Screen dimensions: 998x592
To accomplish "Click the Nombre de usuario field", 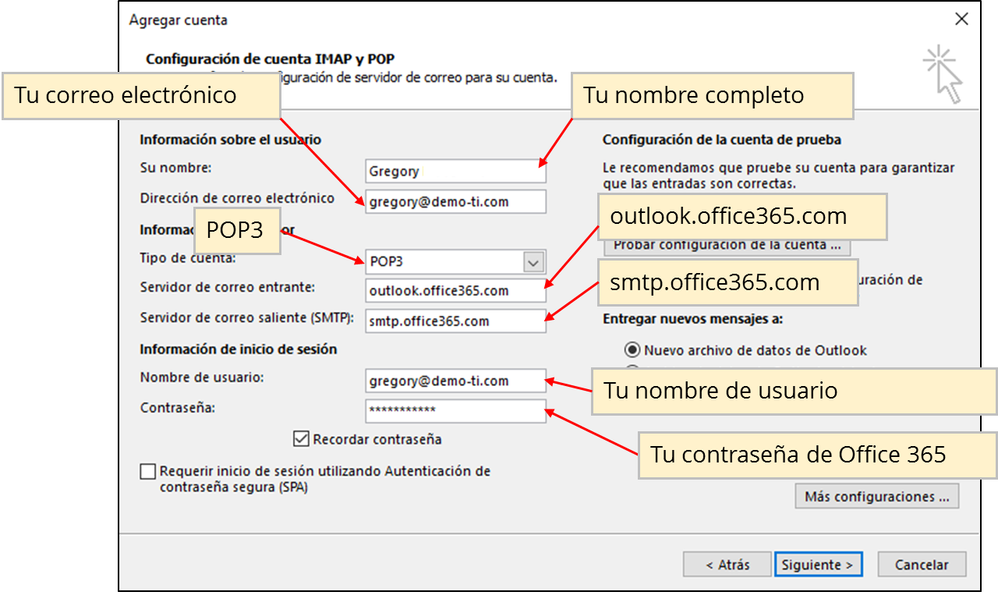I will pyautogui.click(x=455, y=380).
